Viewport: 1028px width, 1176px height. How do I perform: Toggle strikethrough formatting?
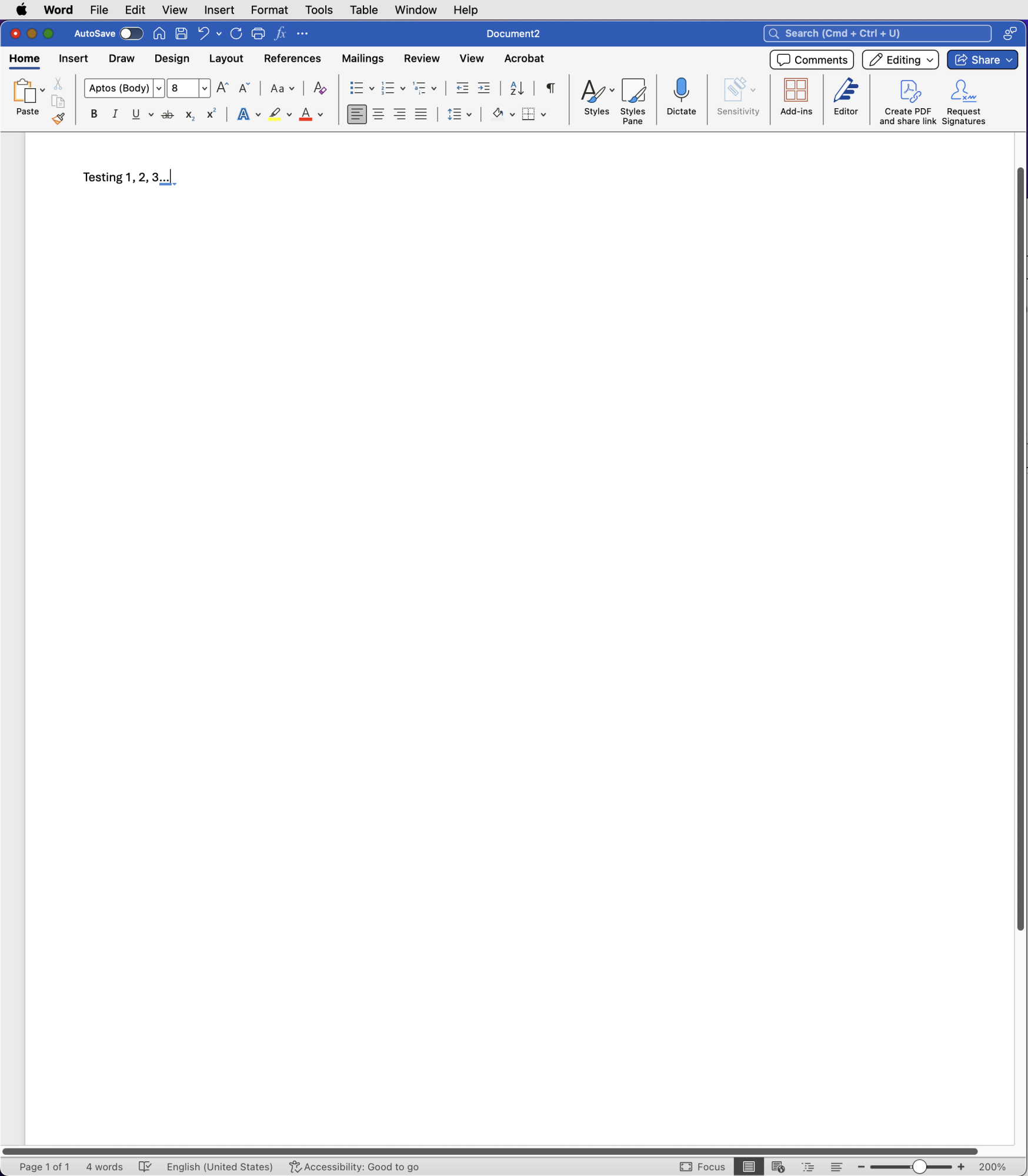(168, 115)
